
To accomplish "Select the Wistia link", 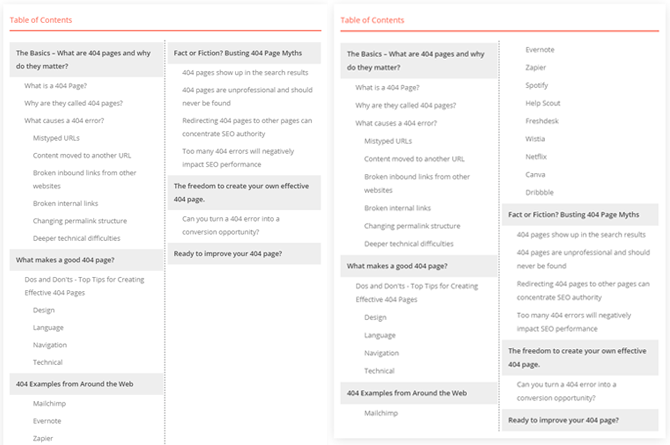I will pos(537,139).
